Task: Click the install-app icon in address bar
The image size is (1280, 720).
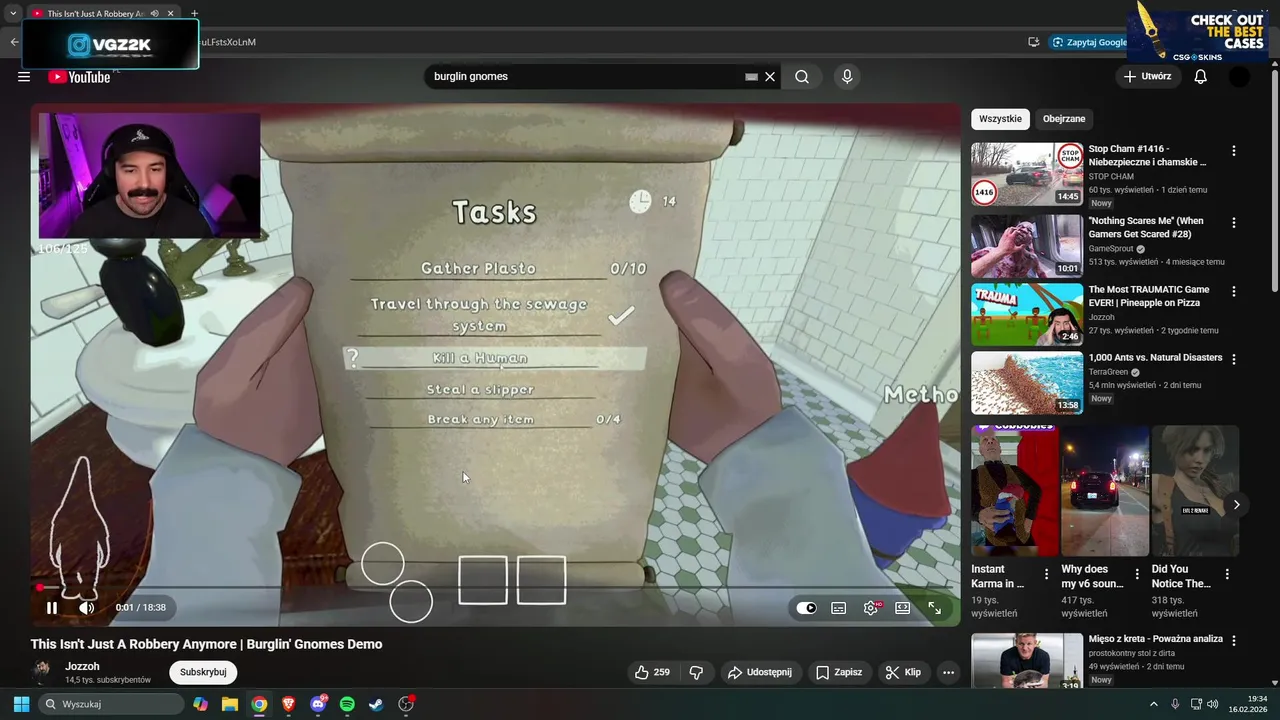Action: tap(1033, 42)
